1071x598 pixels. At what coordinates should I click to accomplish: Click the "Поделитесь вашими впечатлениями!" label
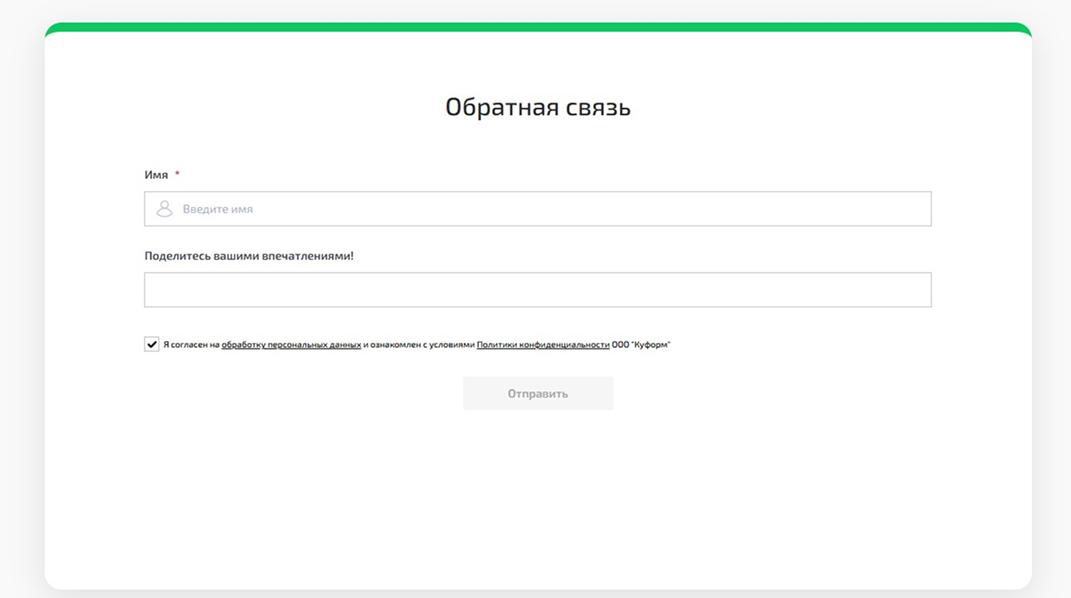click(249, 256)
